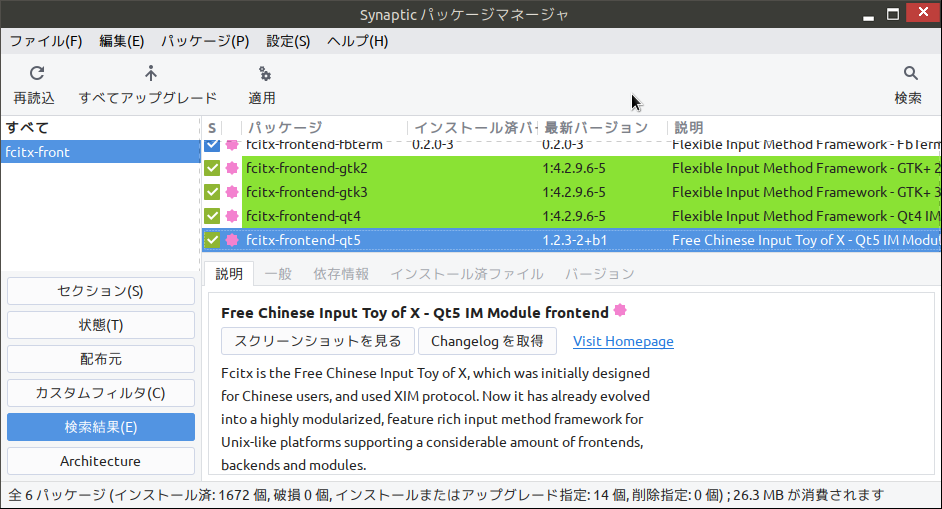Maximize the Synaptic window
Viewport: 942px width, 509px height.
pyautogui.click(x=893, y=14)
